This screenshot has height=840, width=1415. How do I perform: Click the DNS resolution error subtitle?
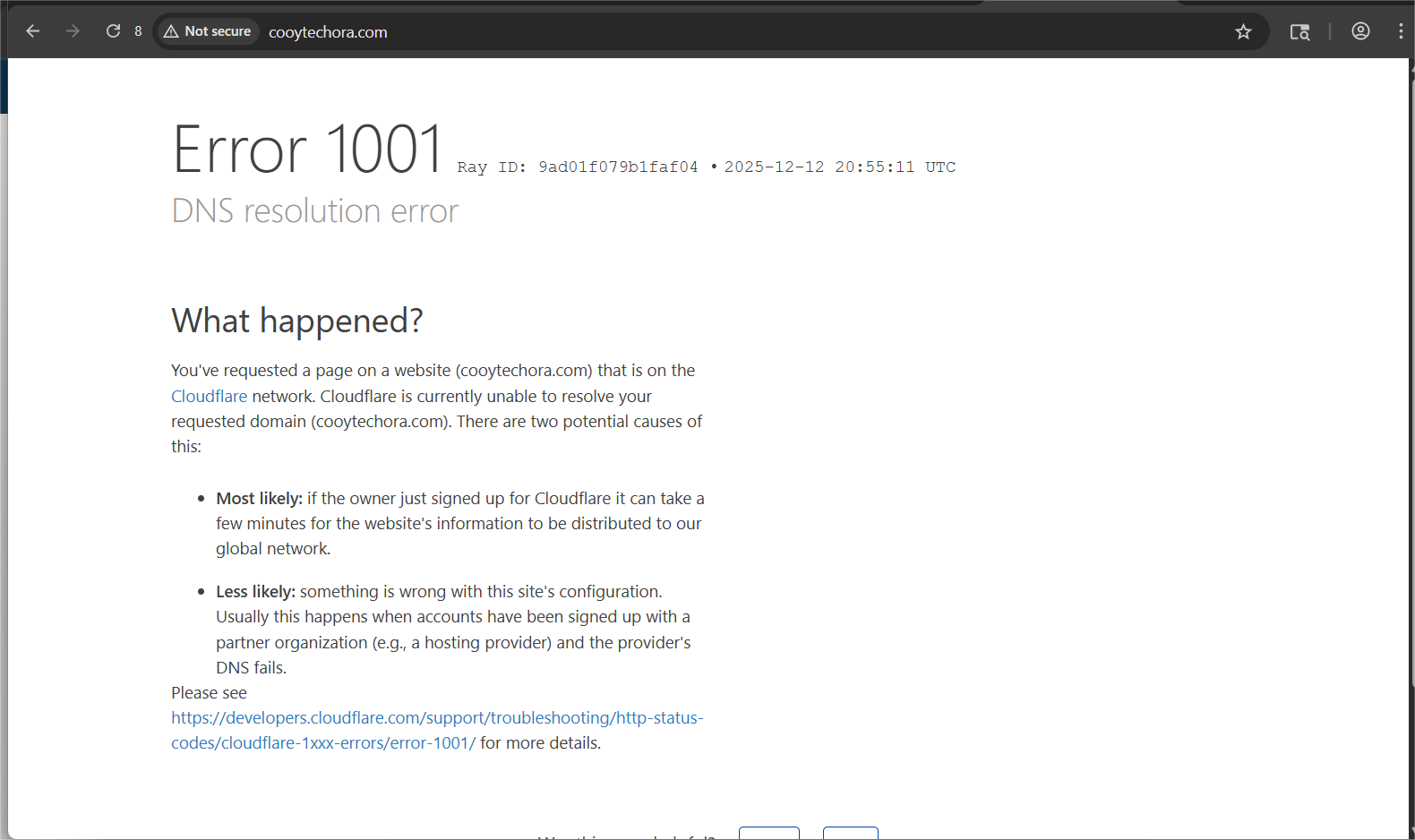point(314,211)
